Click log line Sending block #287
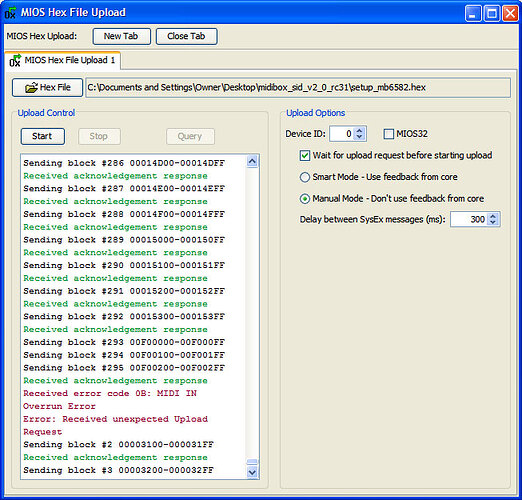This screenshot has width=522, height=500. pos(124,189)
